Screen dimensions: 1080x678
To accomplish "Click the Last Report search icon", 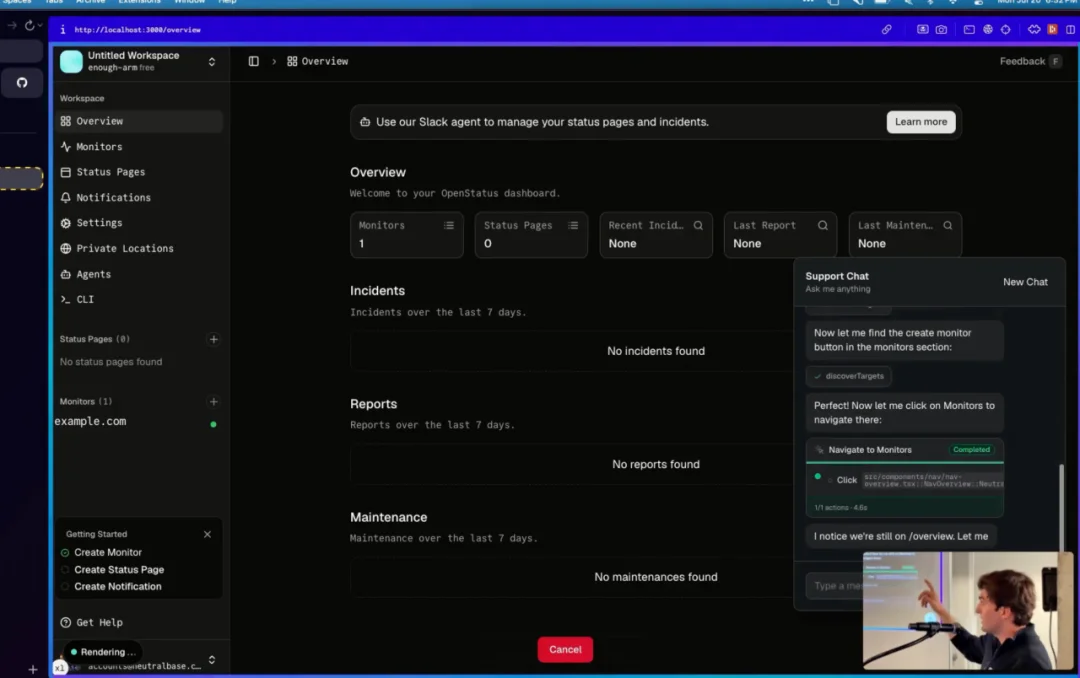I will coord(822,225).
